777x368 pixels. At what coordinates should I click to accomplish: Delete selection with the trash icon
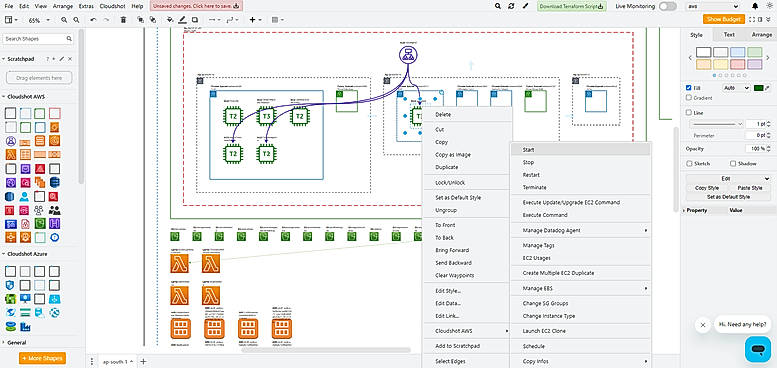click(x=123, y=20)
